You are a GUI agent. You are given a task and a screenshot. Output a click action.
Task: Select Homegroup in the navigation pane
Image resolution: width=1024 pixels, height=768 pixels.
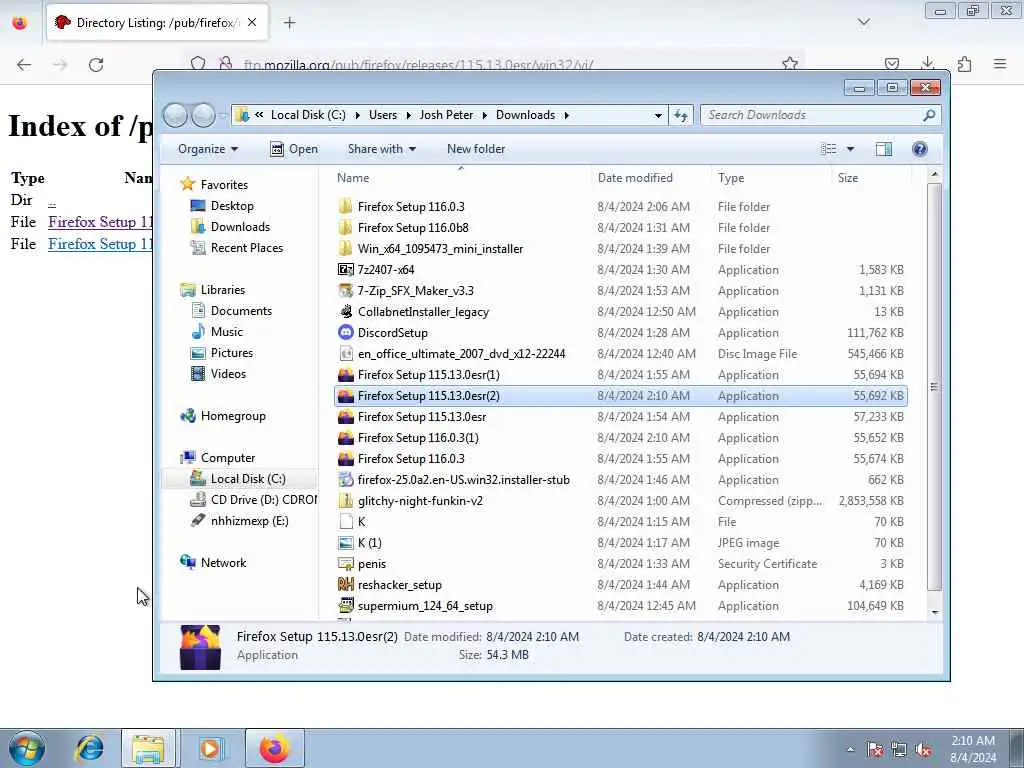pos(223,416)
